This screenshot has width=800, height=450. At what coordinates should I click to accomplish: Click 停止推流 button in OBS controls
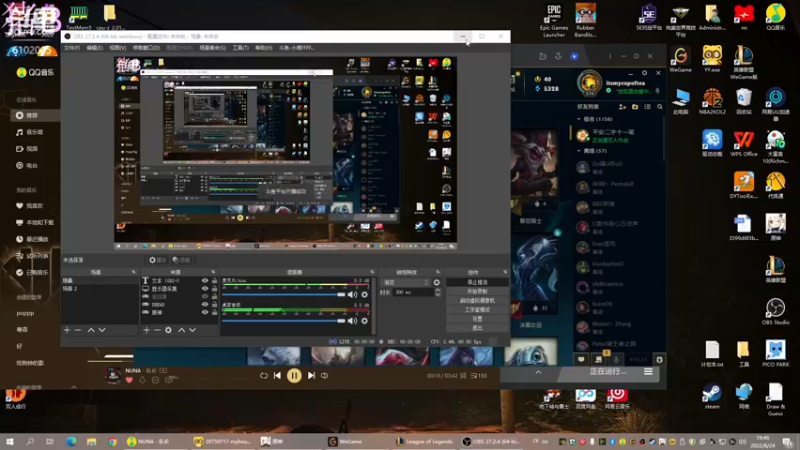click(x=478, y=282)
